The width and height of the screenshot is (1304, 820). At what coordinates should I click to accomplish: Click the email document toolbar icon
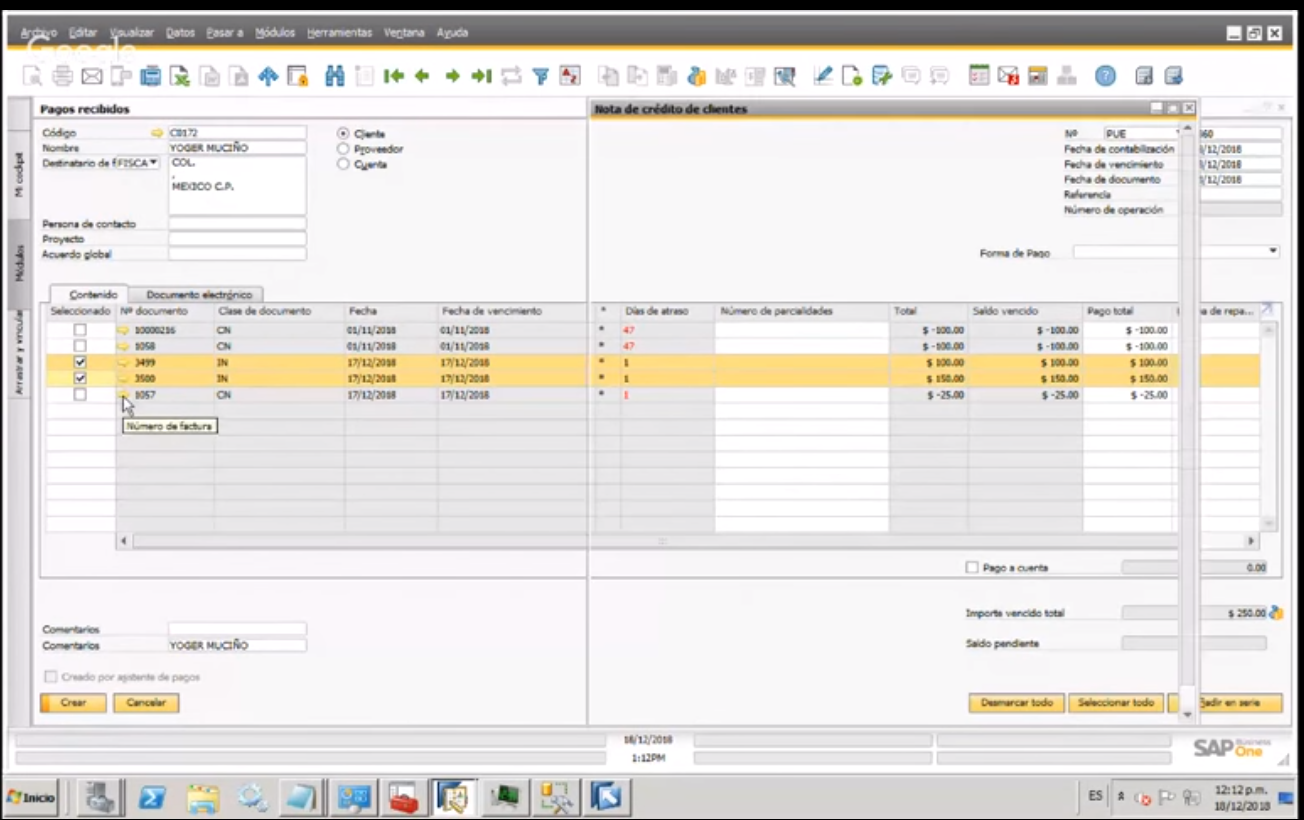click(90, 74)
